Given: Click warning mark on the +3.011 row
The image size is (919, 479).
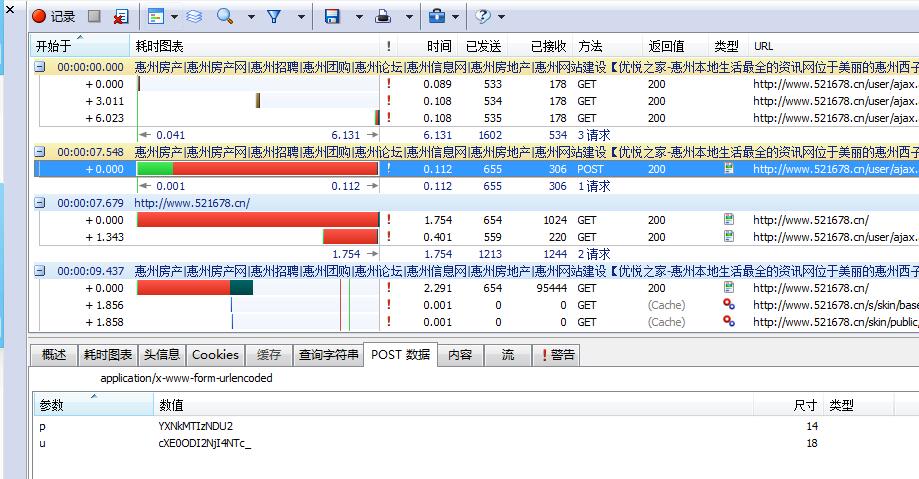Looking at the screenshot, I should [x=389, y=101].
